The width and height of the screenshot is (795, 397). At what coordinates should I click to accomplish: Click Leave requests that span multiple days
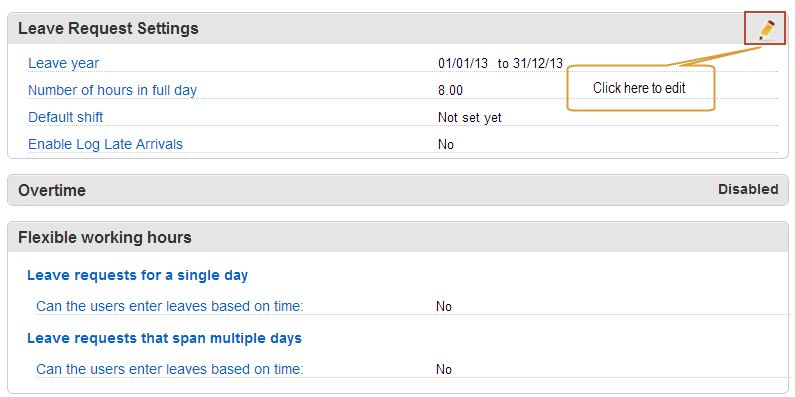click(164, 338)
